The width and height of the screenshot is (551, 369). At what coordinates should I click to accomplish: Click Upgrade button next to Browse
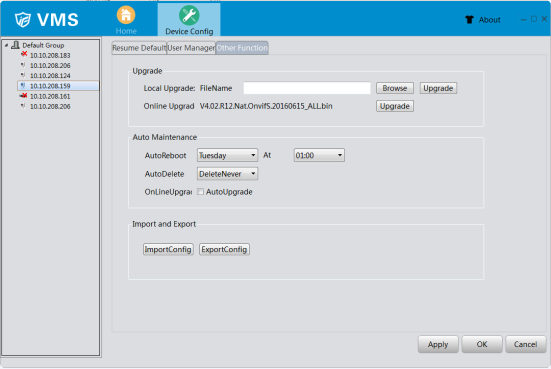click(438, 88)
